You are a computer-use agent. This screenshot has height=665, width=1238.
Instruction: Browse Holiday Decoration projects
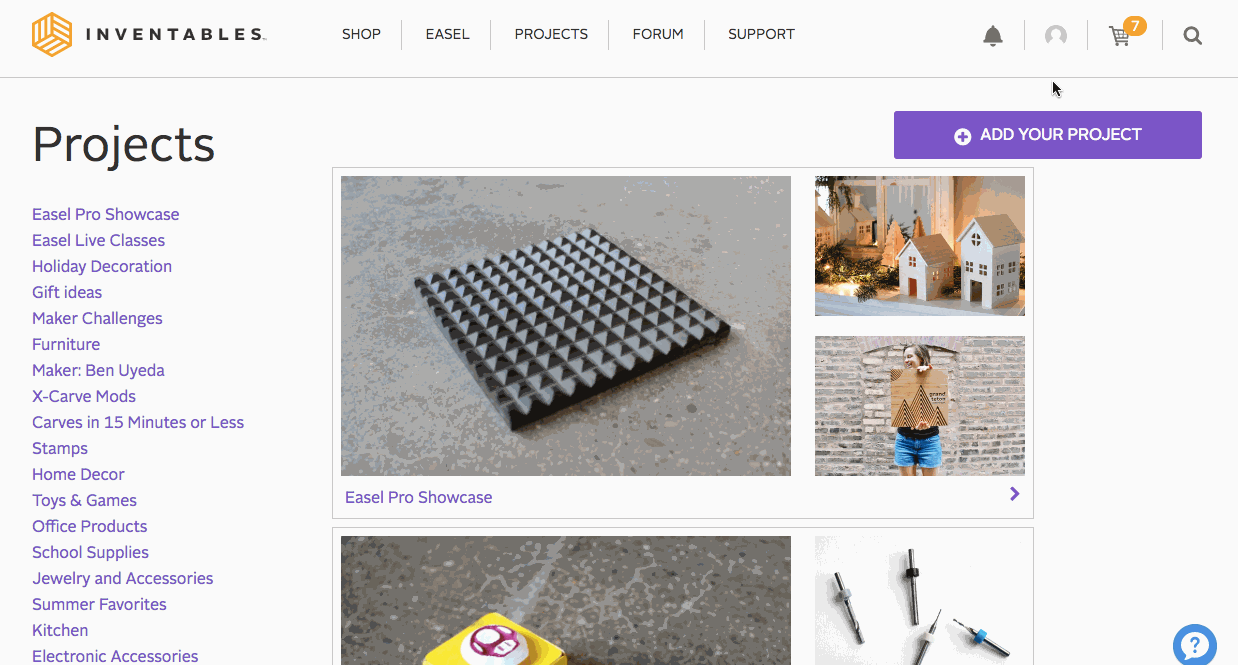point(102,266)
